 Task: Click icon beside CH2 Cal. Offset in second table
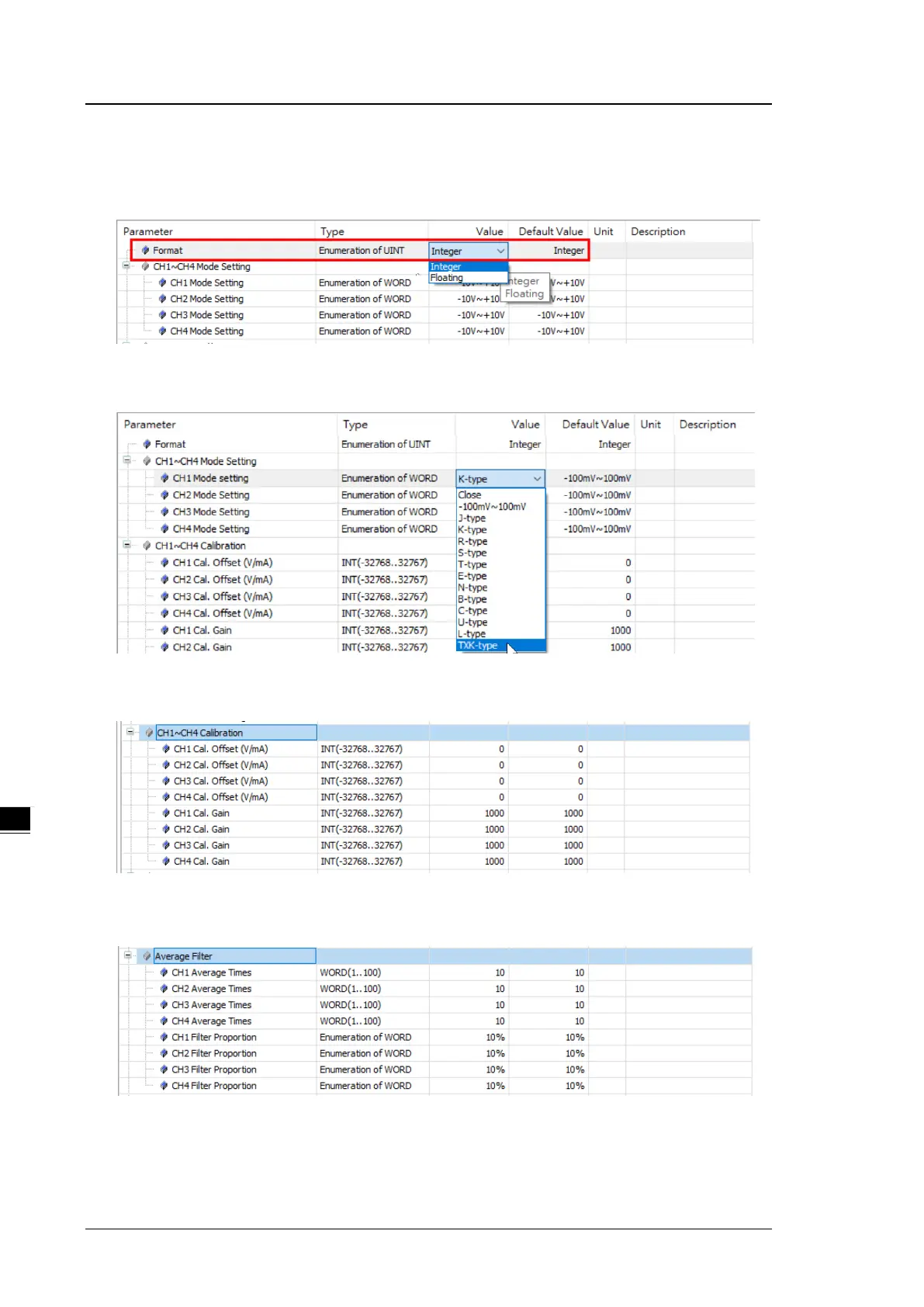point(164,580)
